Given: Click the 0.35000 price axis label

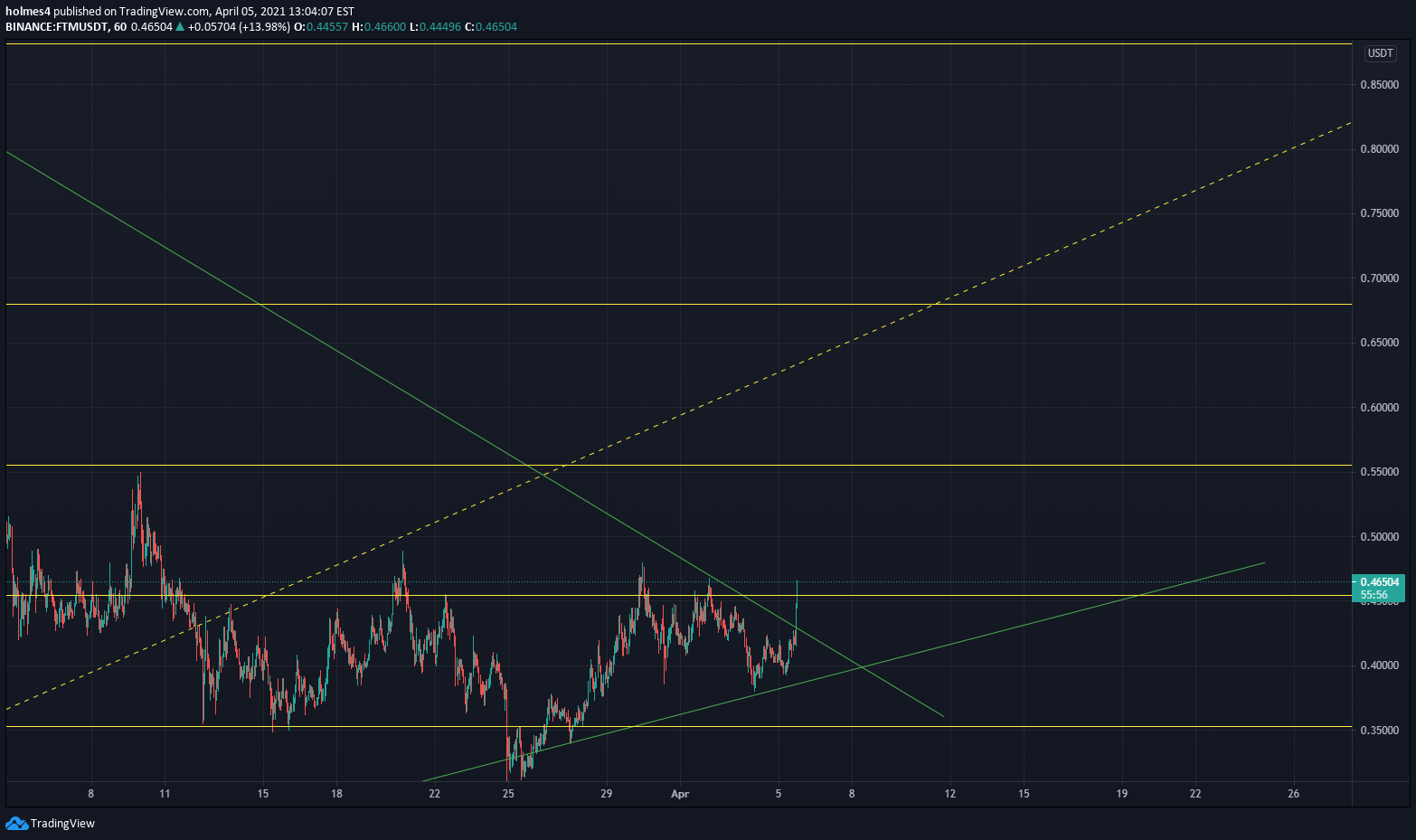Looking at the screenshot, I should click(1379, 731).
